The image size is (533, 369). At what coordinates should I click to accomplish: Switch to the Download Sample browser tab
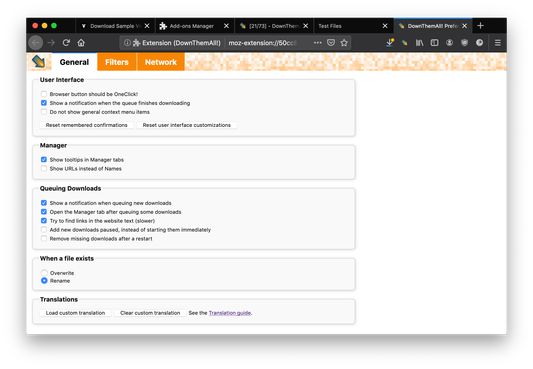pos(115,26)
